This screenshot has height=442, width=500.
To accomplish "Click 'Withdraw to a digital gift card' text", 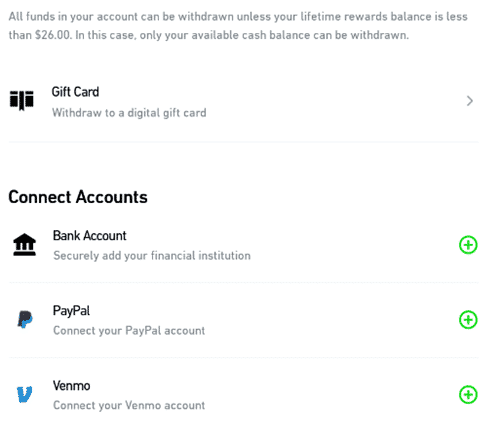I will click(x=129, y=113).
